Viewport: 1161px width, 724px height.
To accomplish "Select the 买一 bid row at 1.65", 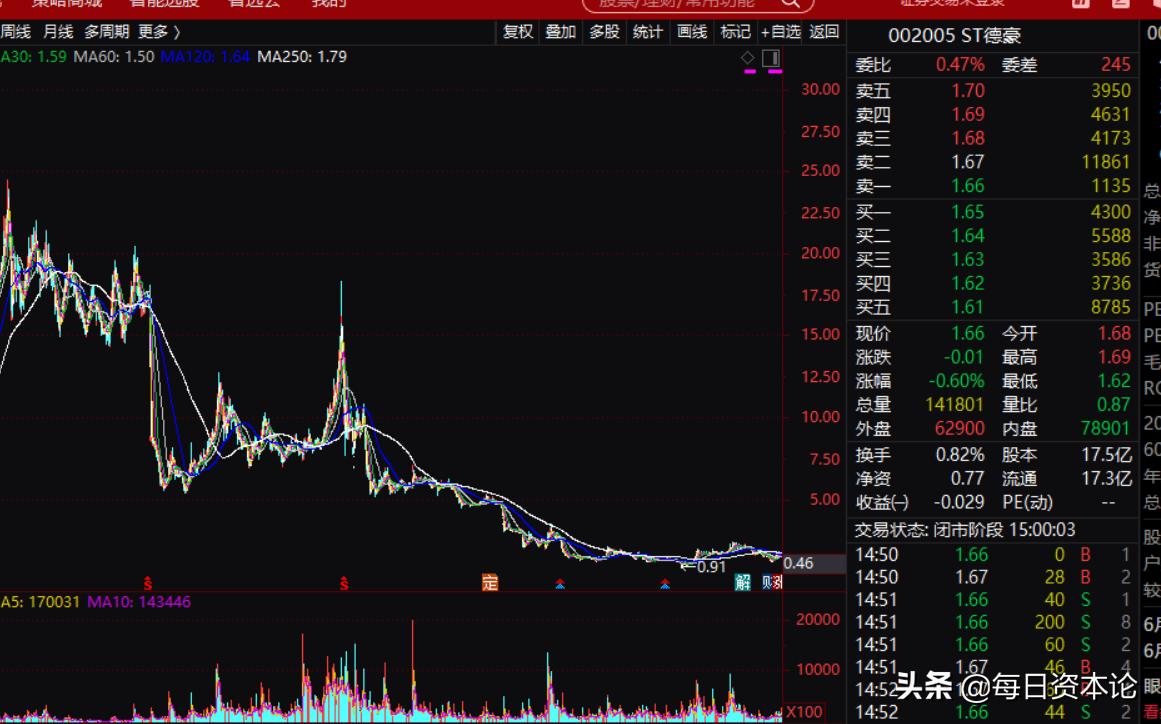I will tap(993, 212).
